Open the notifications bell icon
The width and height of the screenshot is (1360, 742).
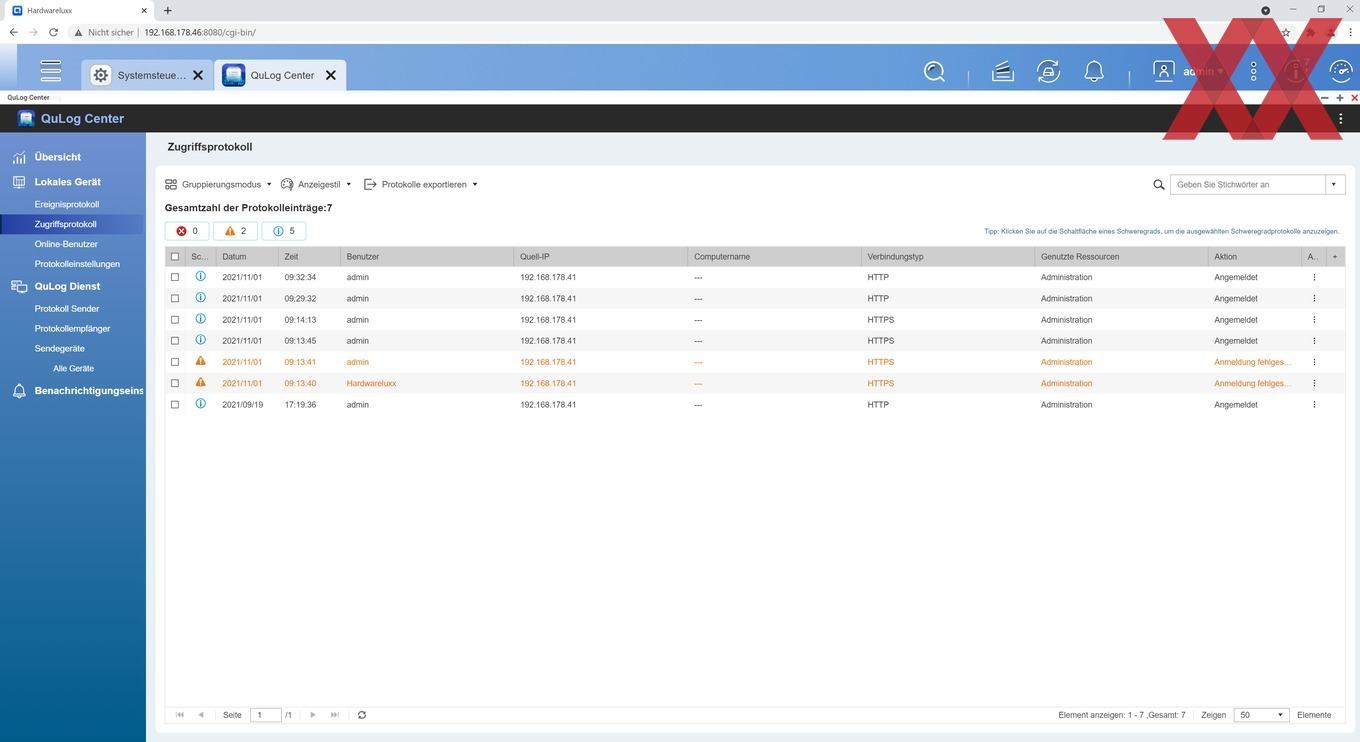(1094, 72)
